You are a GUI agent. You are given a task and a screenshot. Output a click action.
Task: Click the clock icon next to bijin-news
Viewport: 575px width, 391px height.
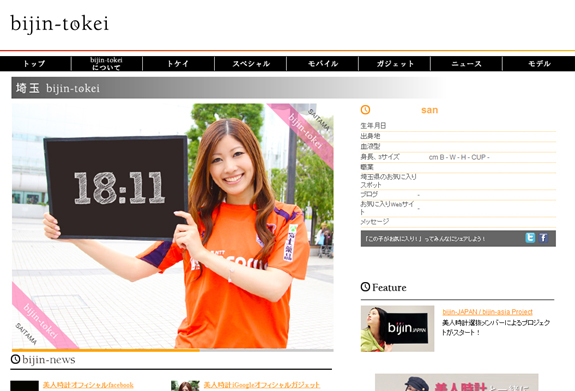tap(15, 359)
